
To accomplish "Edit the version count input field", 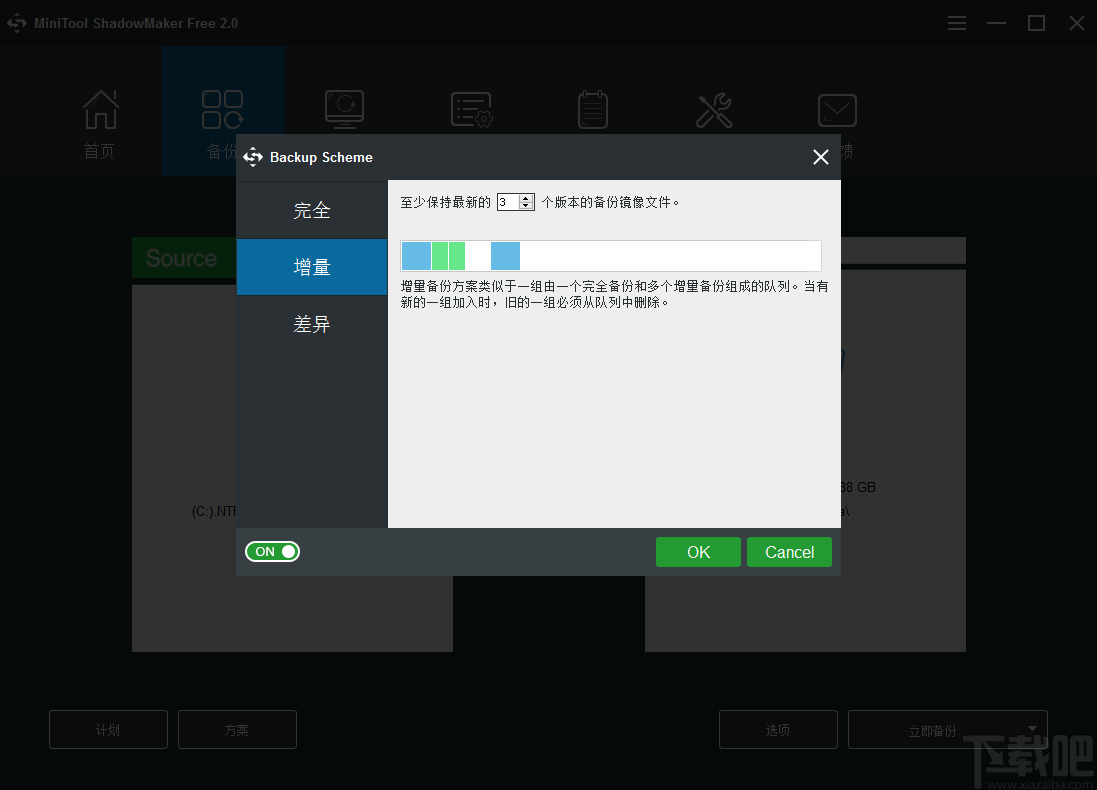I will point(509,201).
